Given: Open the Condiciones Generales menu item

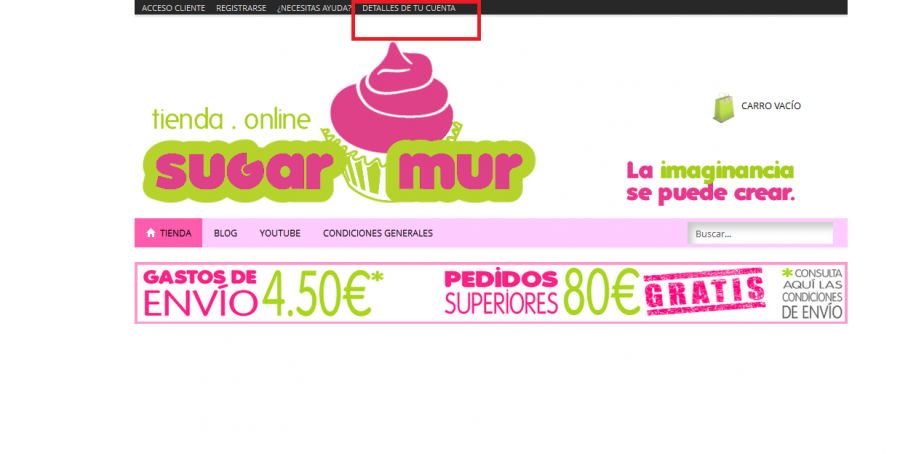Looking at the screenshot, I should click(x=378, y=233).
